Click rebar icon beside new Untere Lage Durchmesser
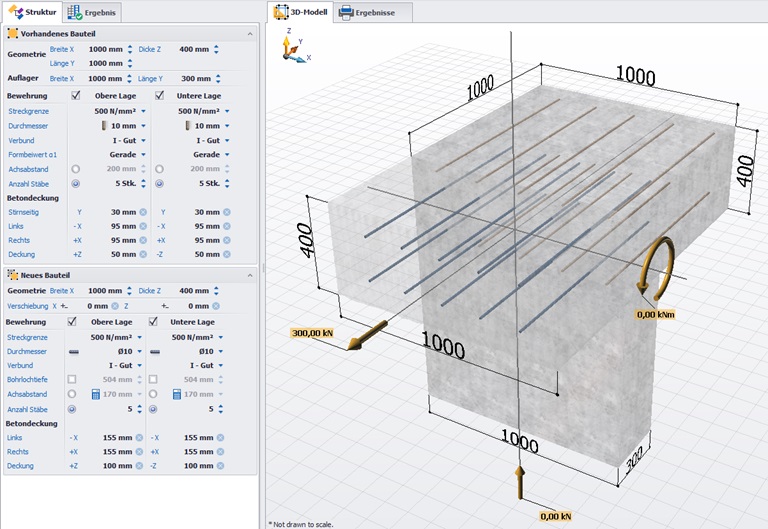 (x=155, y=352)
